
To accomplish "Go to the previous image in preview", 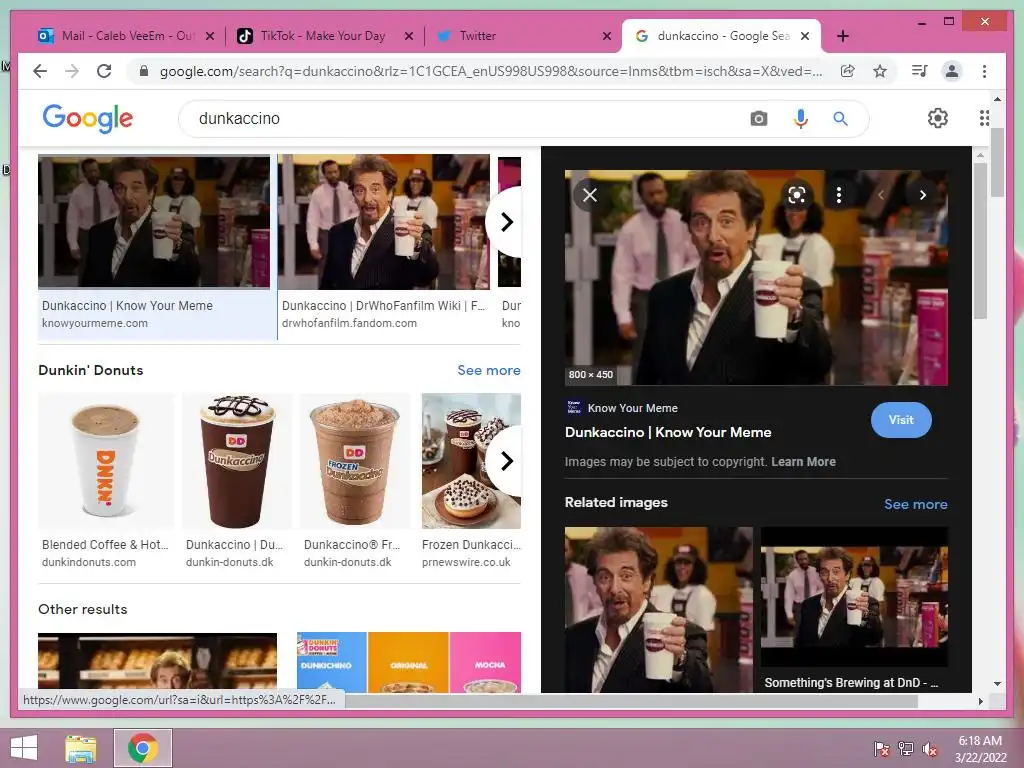I will (x=881, y=195).
